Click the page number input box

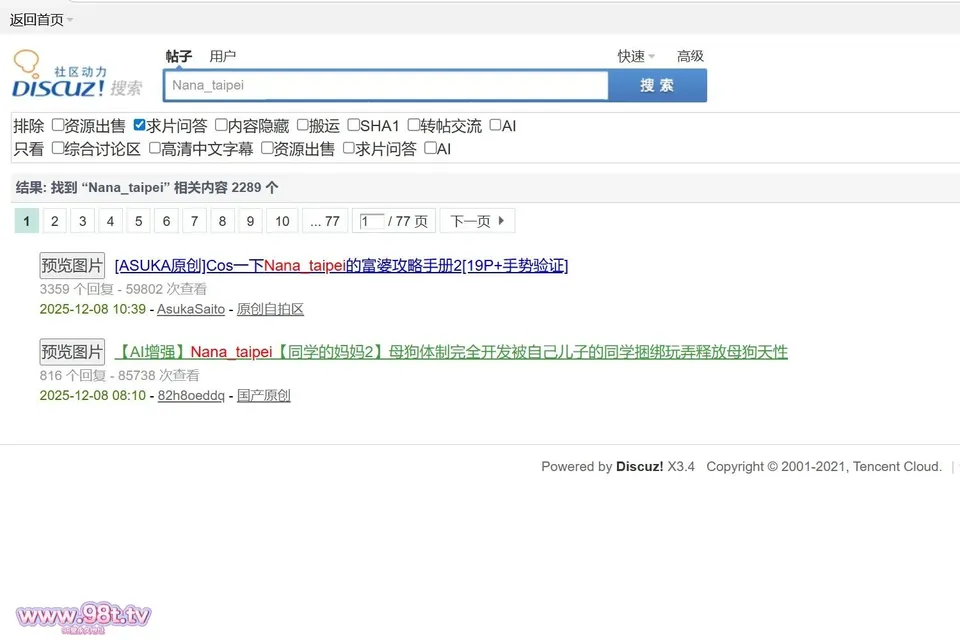[372, 221]
